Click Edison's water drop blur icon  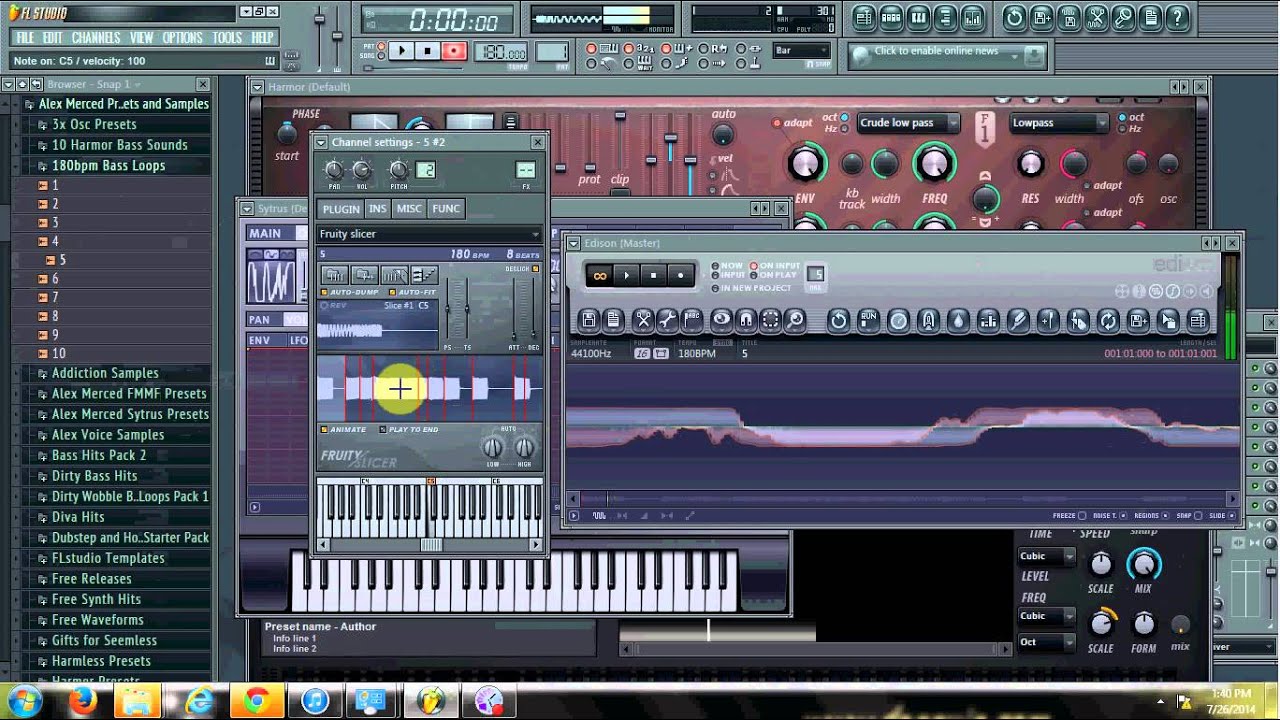tap(959, 320)
